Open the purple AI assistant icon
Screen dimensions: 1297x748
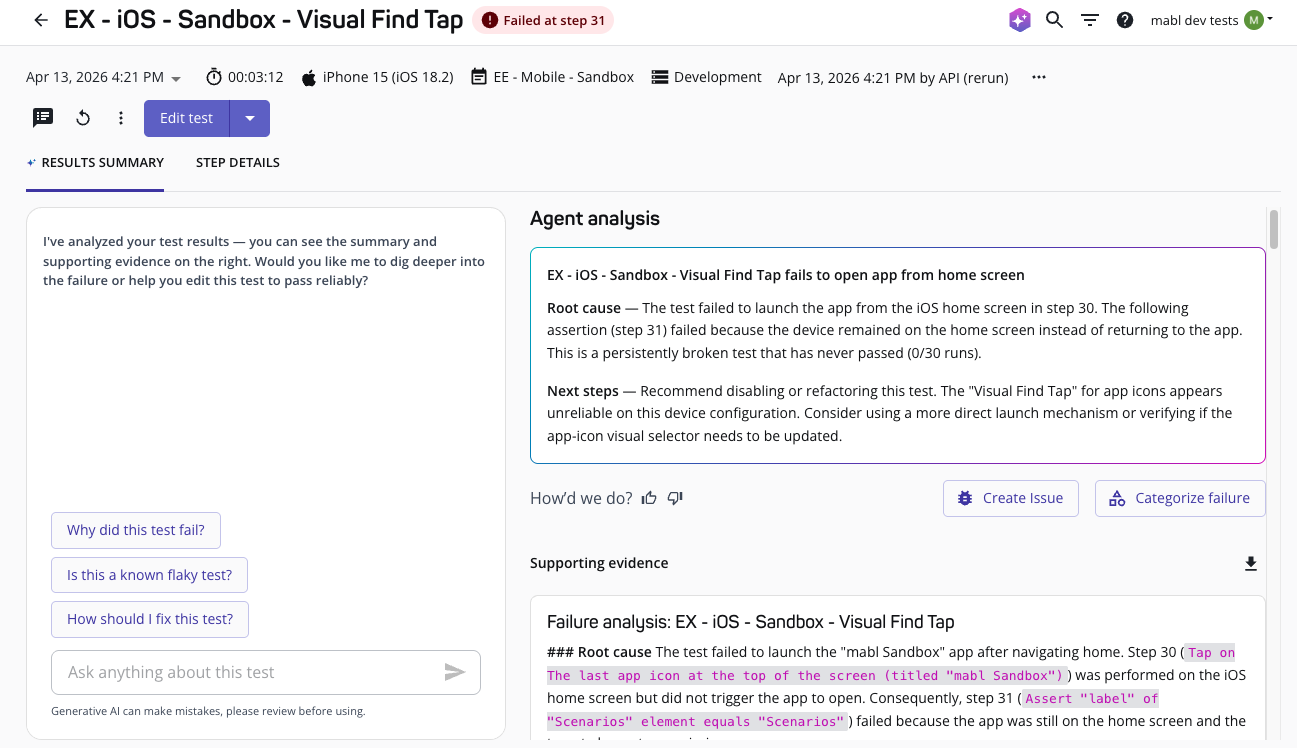click(1019, 20)
